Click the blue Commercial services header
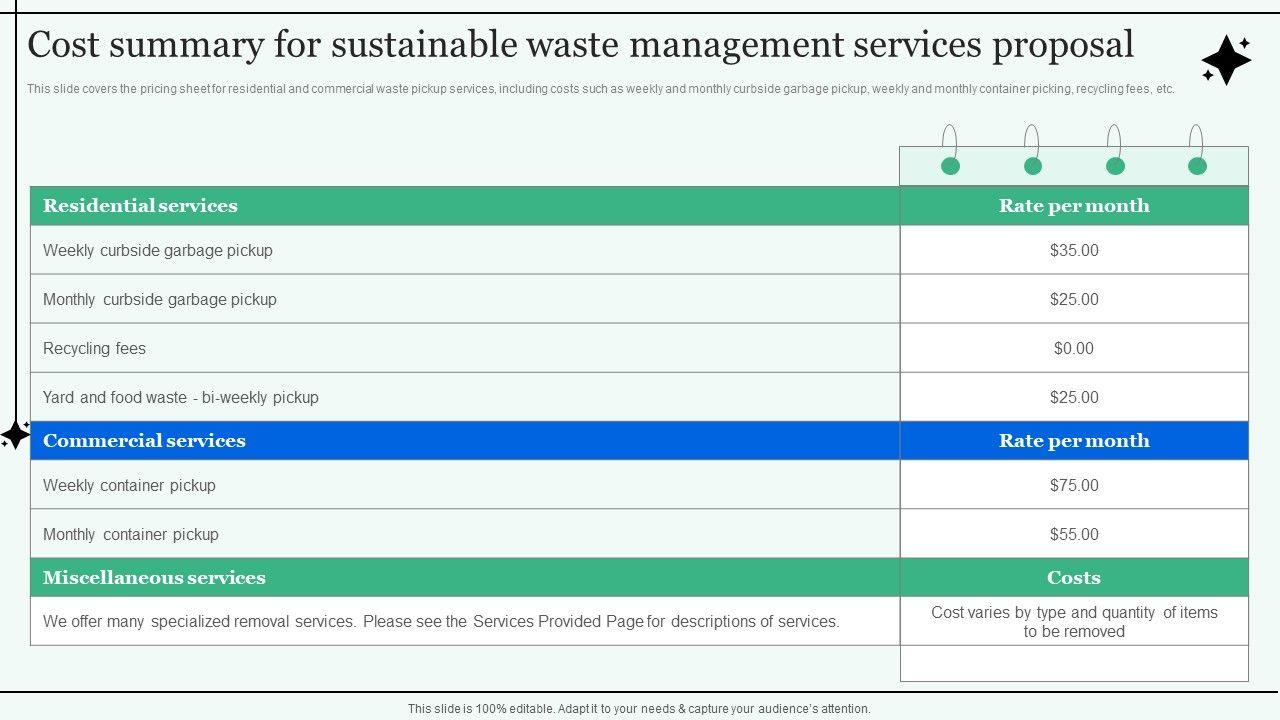This screenshot has height=720, width=1280. pos(144,441)
